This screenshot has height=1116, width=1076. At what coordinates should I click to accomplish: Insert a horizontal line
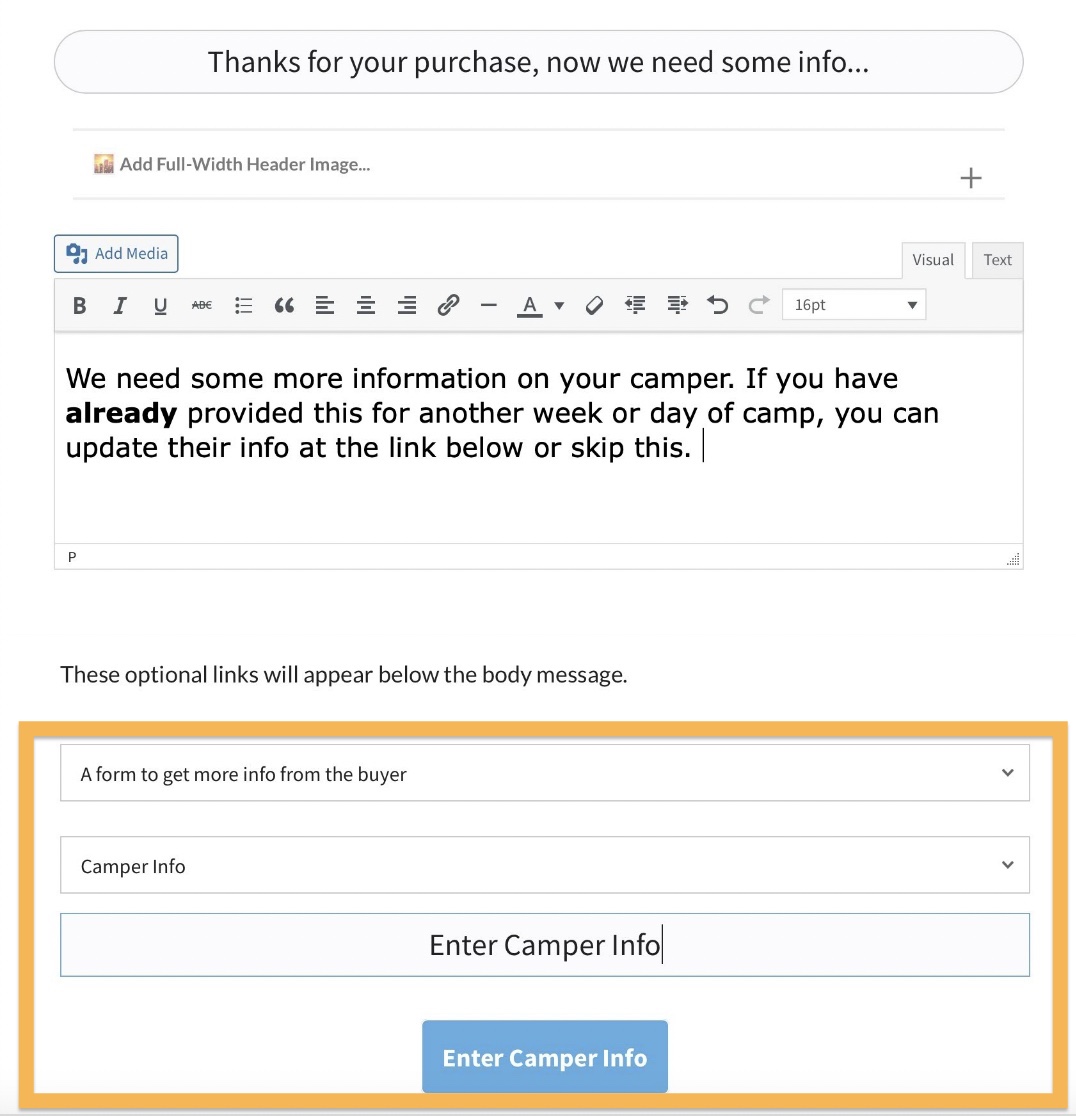click(488, 306)
